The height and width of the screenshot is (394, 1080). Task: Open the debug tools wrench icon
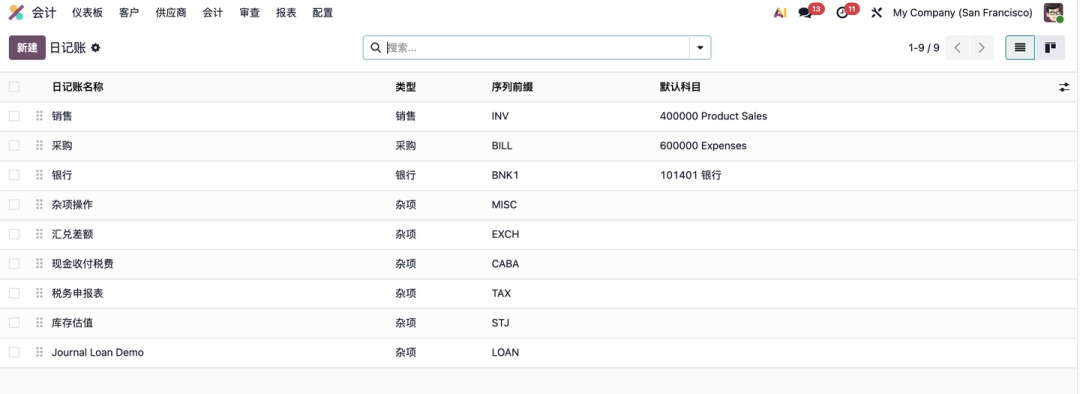(876, 12)
